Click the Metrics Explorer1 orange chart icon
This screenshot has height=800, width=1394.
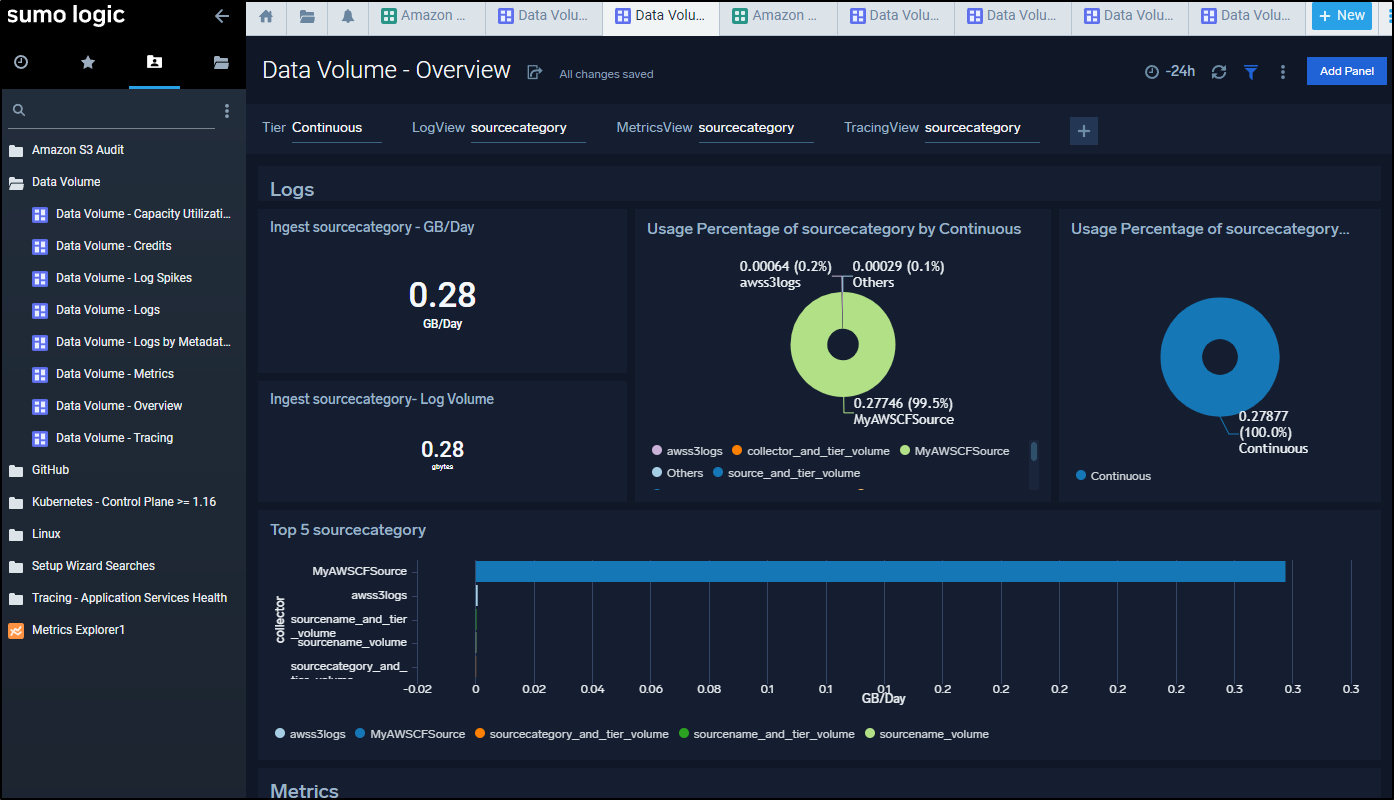click(x=16, y=630)
